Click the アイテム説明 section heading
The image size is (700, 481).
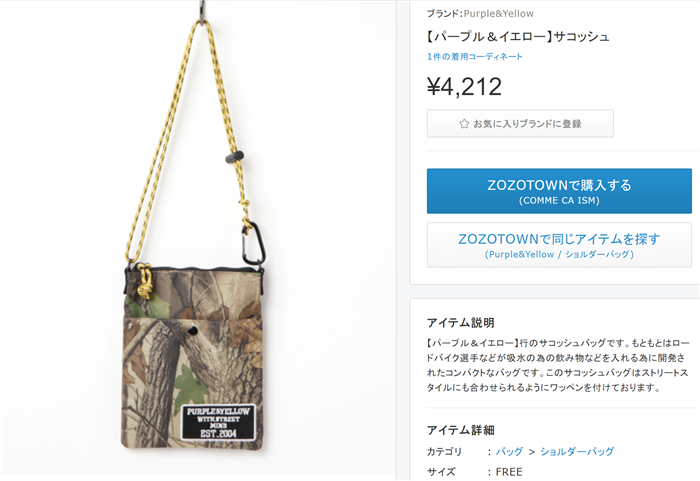[460, 322]
